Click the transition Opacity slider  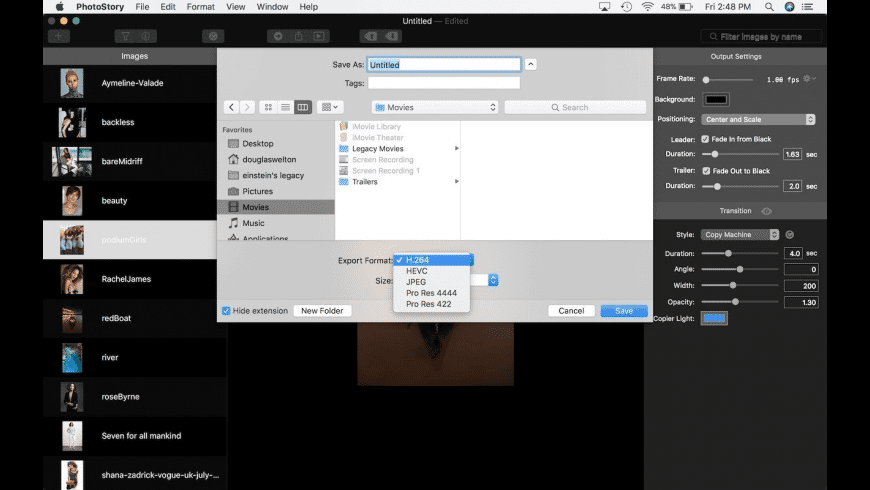click(740, 302)
